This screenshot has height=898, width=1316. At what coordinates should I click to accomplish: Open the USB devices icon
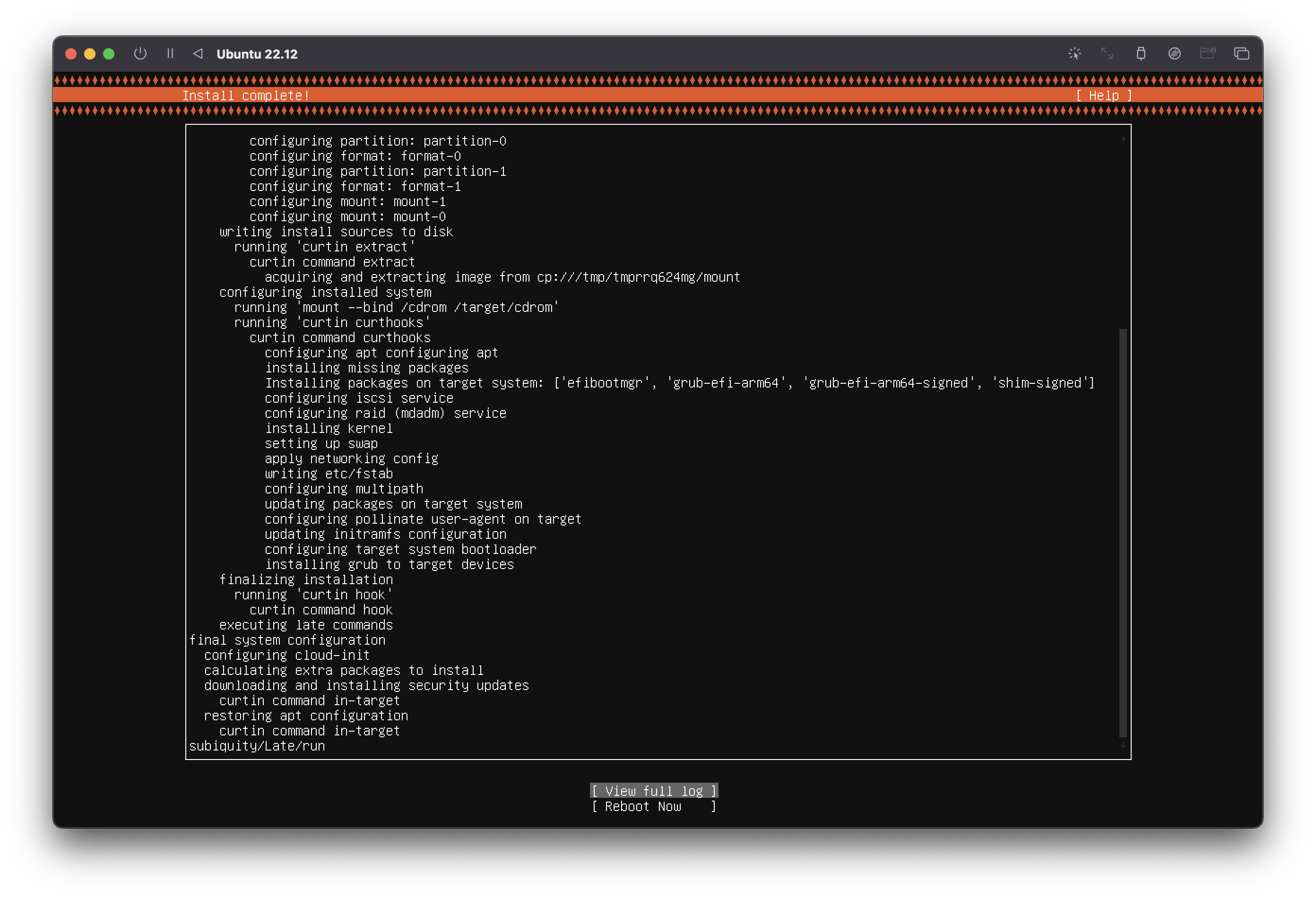click(1141, 54)
